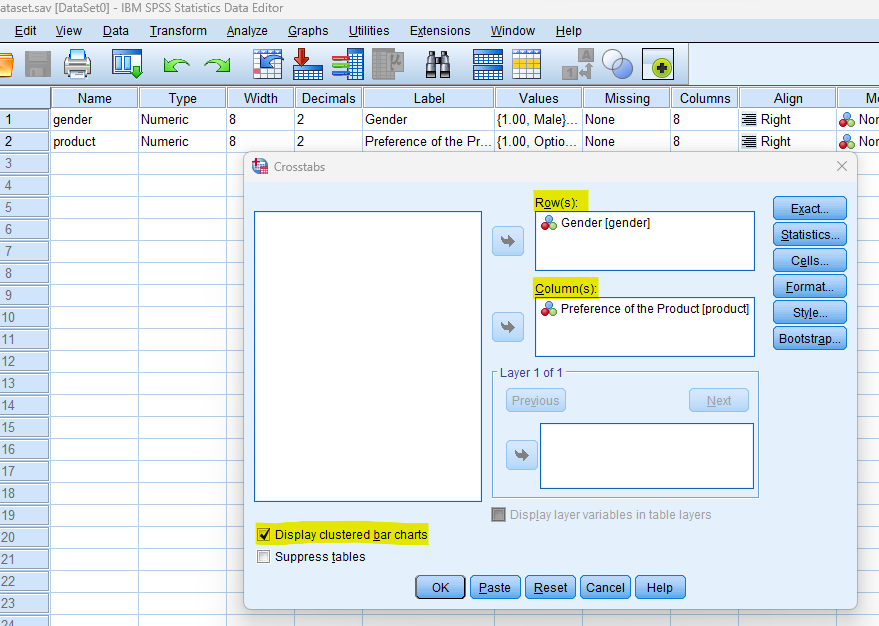Open Recall recently used dialogs icon
879x626 pixels.
128,65
